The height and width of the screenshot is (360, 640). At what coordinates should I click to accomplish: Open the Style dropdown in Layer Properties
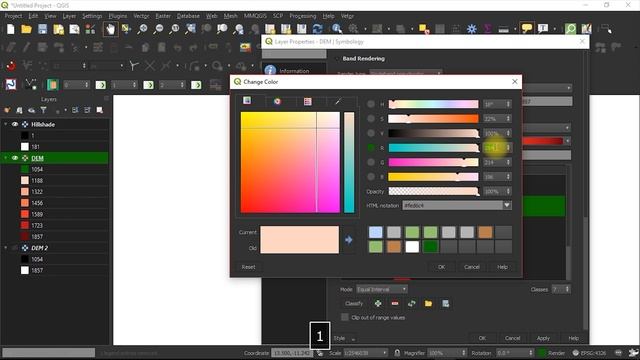345,338
